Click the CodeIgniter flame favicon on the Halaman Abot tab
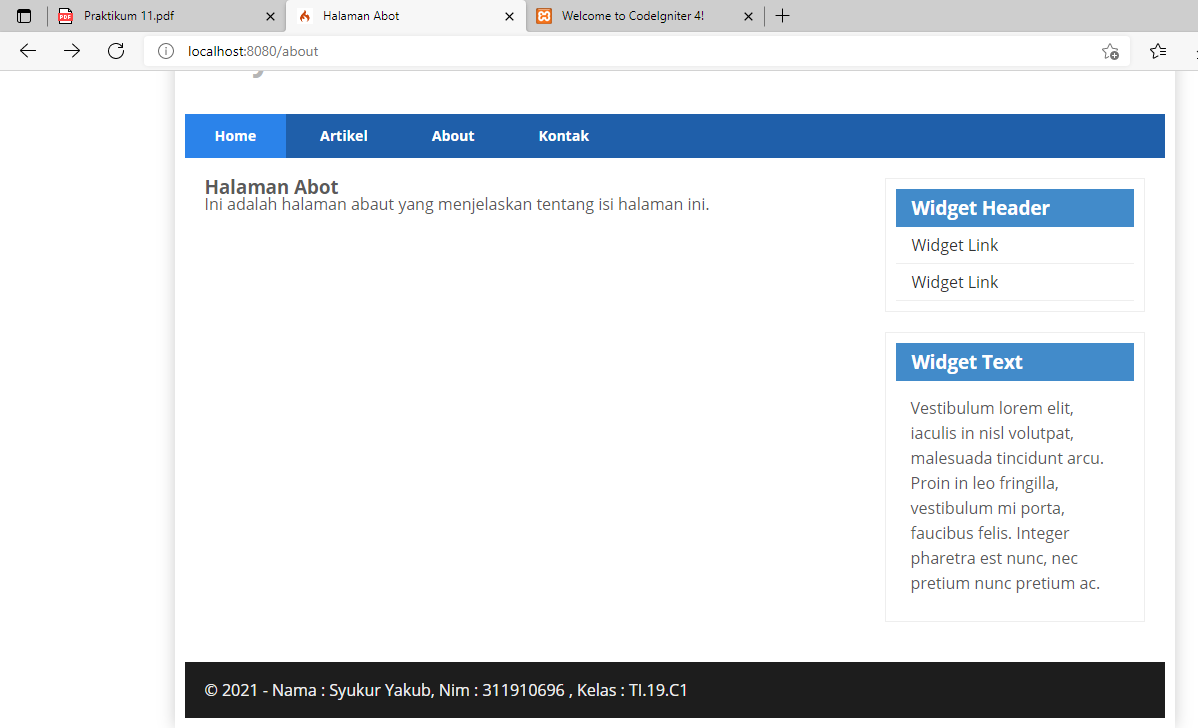 pos(305,16)
